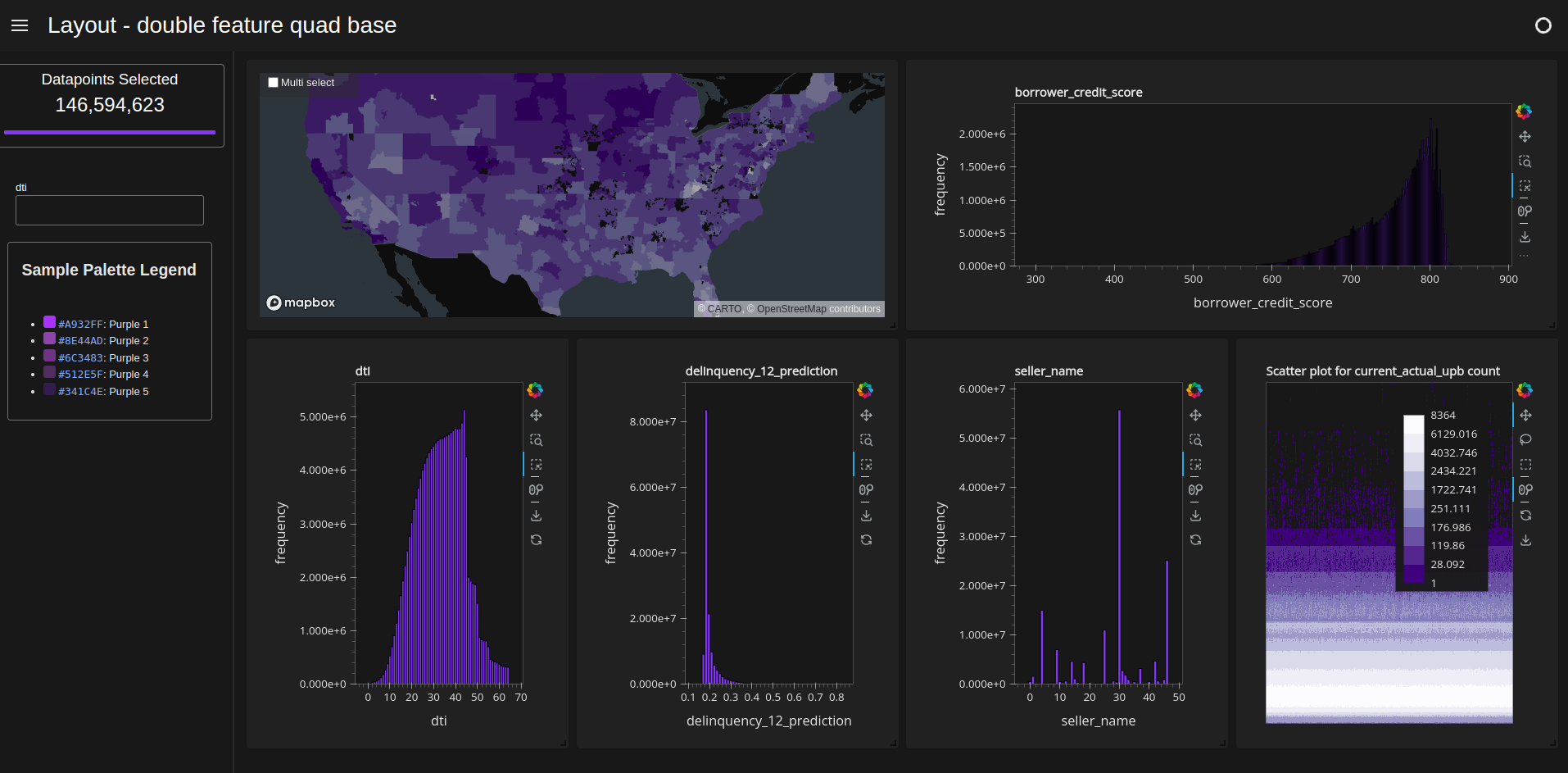Click the Purple 5 #341C4E swatch
The height and width of the screenshot is (773, 1568).
pyautogui.click(x=49, y=389)
